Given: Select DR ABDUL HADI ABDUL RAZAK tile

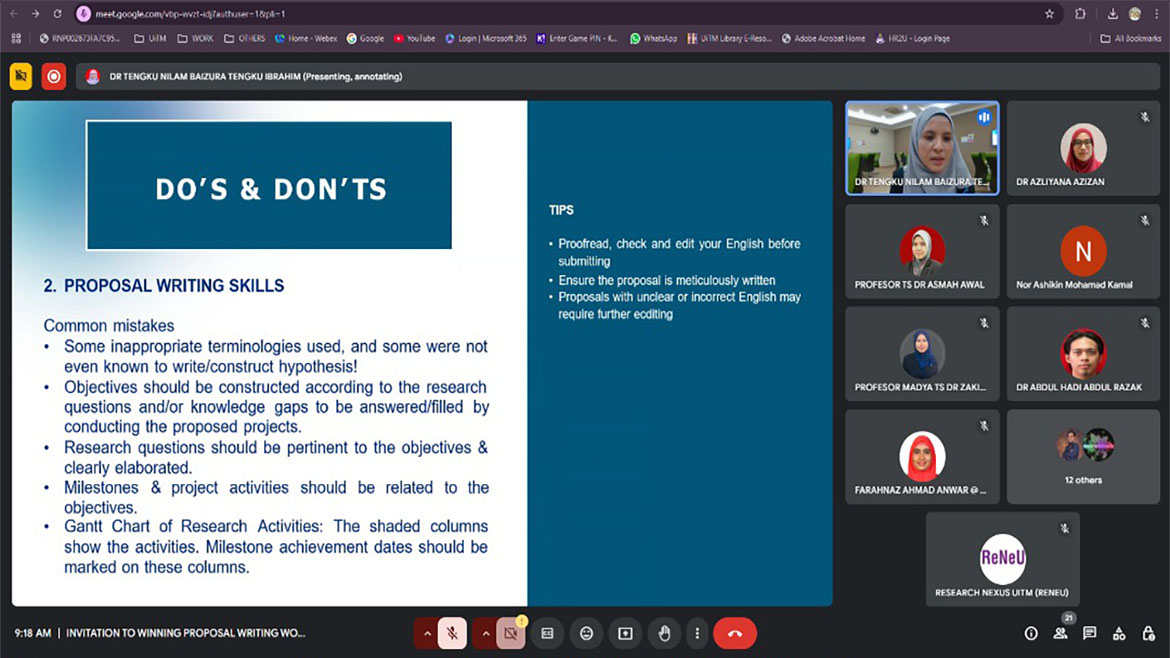Looking at the screenshot, I should click(1083, 354).
